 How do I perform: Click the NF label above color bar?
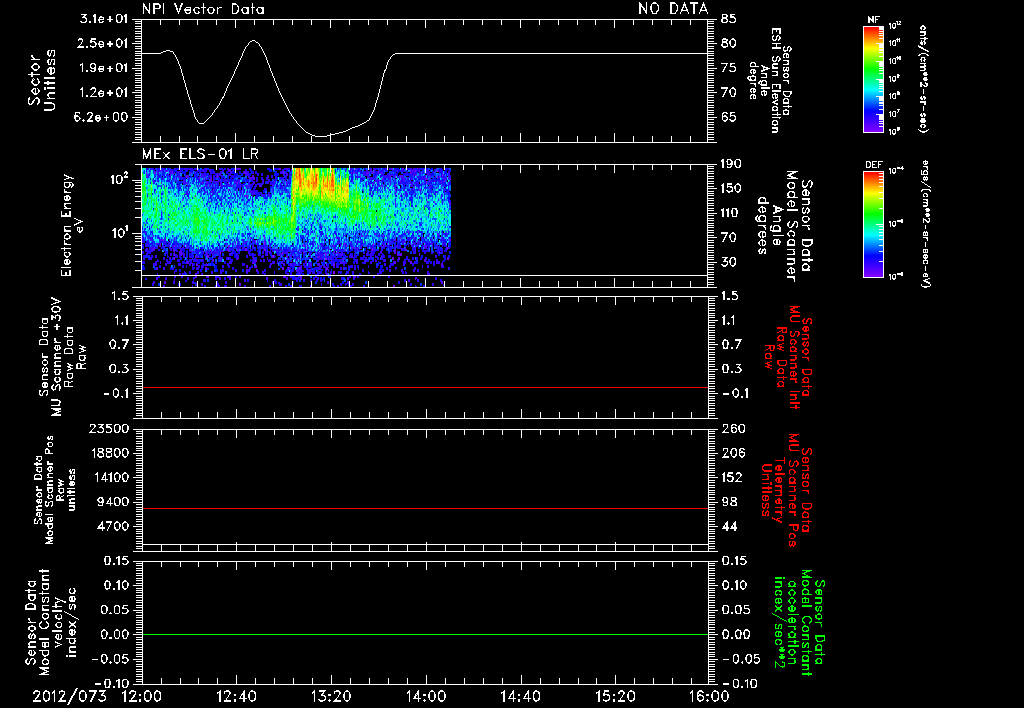click(873, 20)
